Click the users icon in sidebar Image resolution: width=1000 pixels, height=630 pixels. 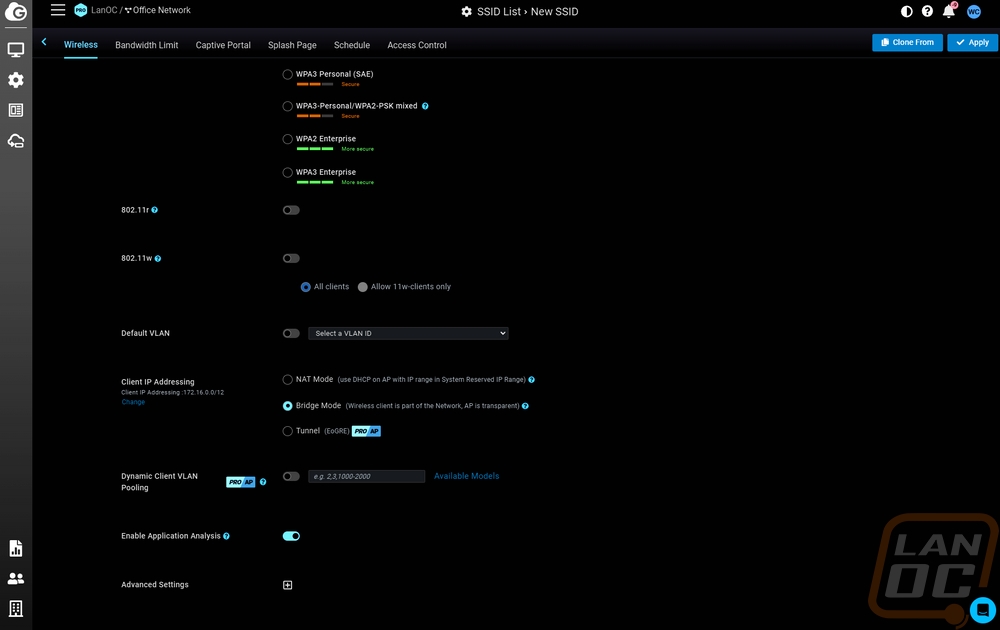[x=16, y=578]
